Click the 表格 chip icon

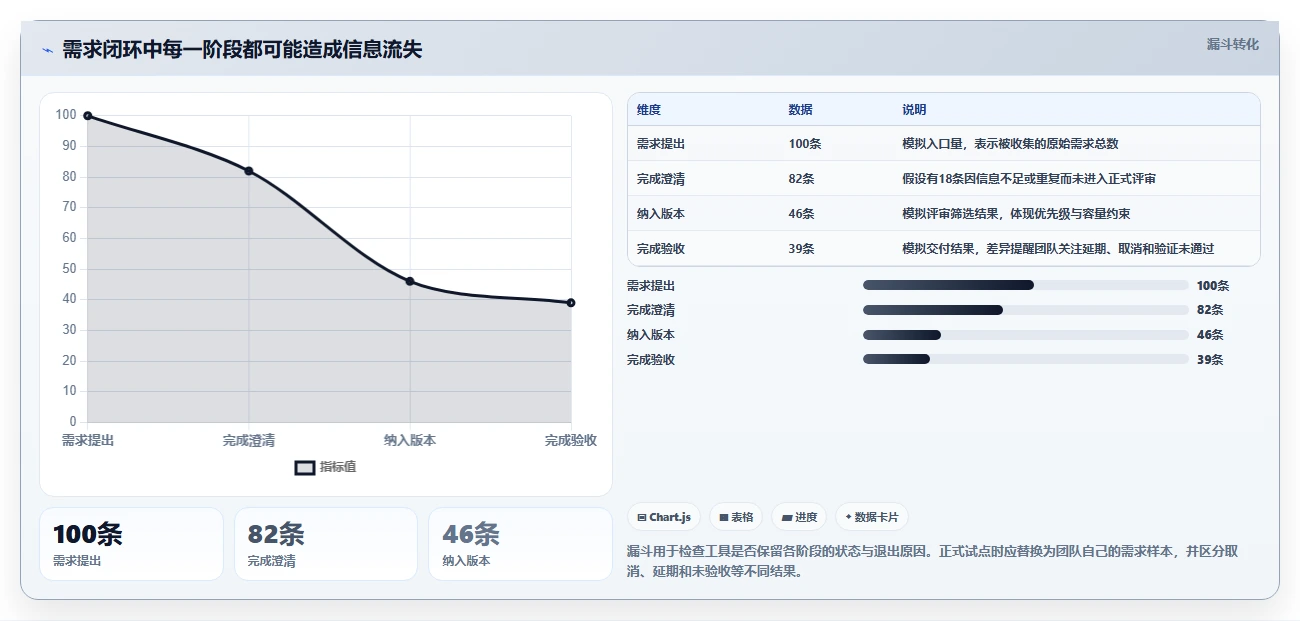pyautogui.click(x=723, y=518)
